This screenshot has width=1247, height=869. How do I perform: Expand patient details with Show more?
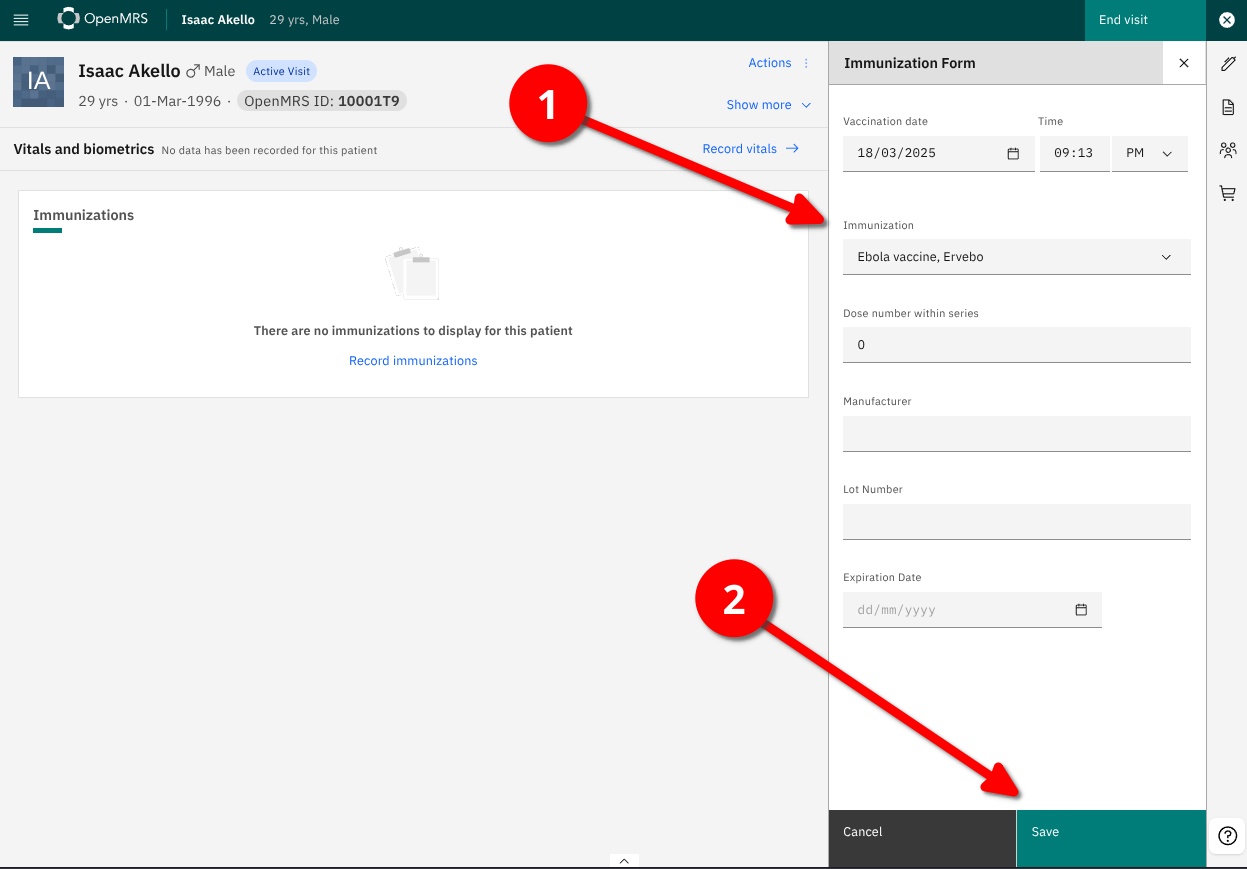(x=768, y=105)
